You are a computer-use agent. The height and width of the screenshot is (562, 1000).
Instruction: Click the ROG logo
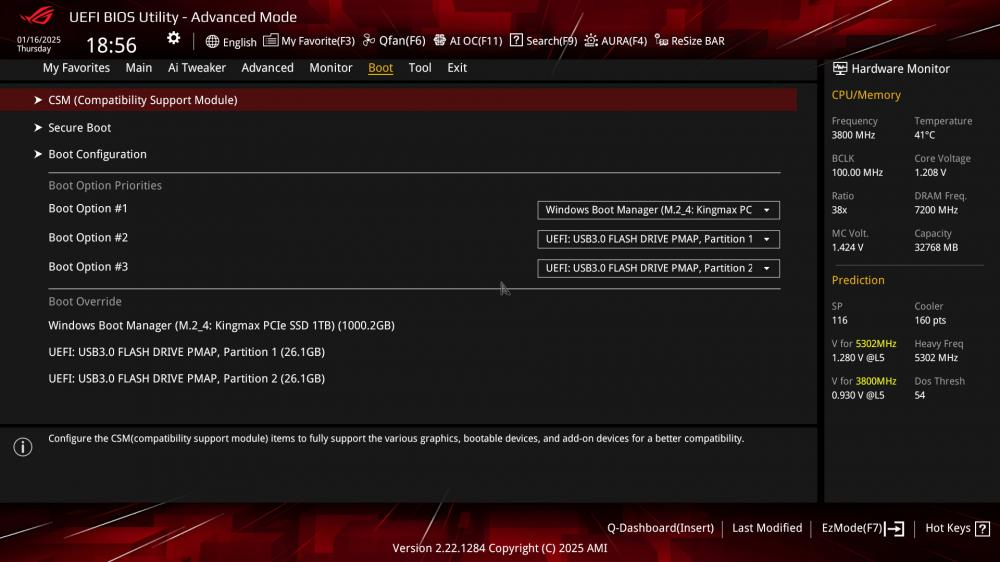(37, 15)
